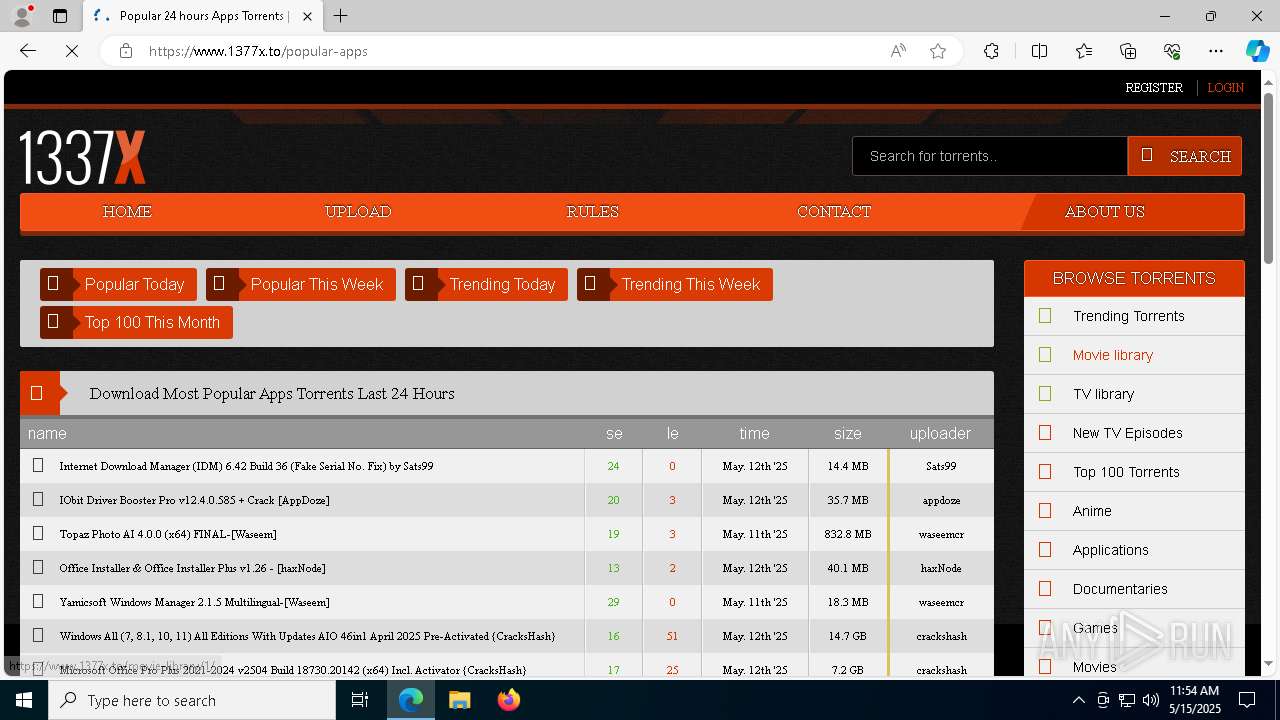Launch the Copilot sidebar icon
The image size is (1280, 720).
tap(1257, 51)
